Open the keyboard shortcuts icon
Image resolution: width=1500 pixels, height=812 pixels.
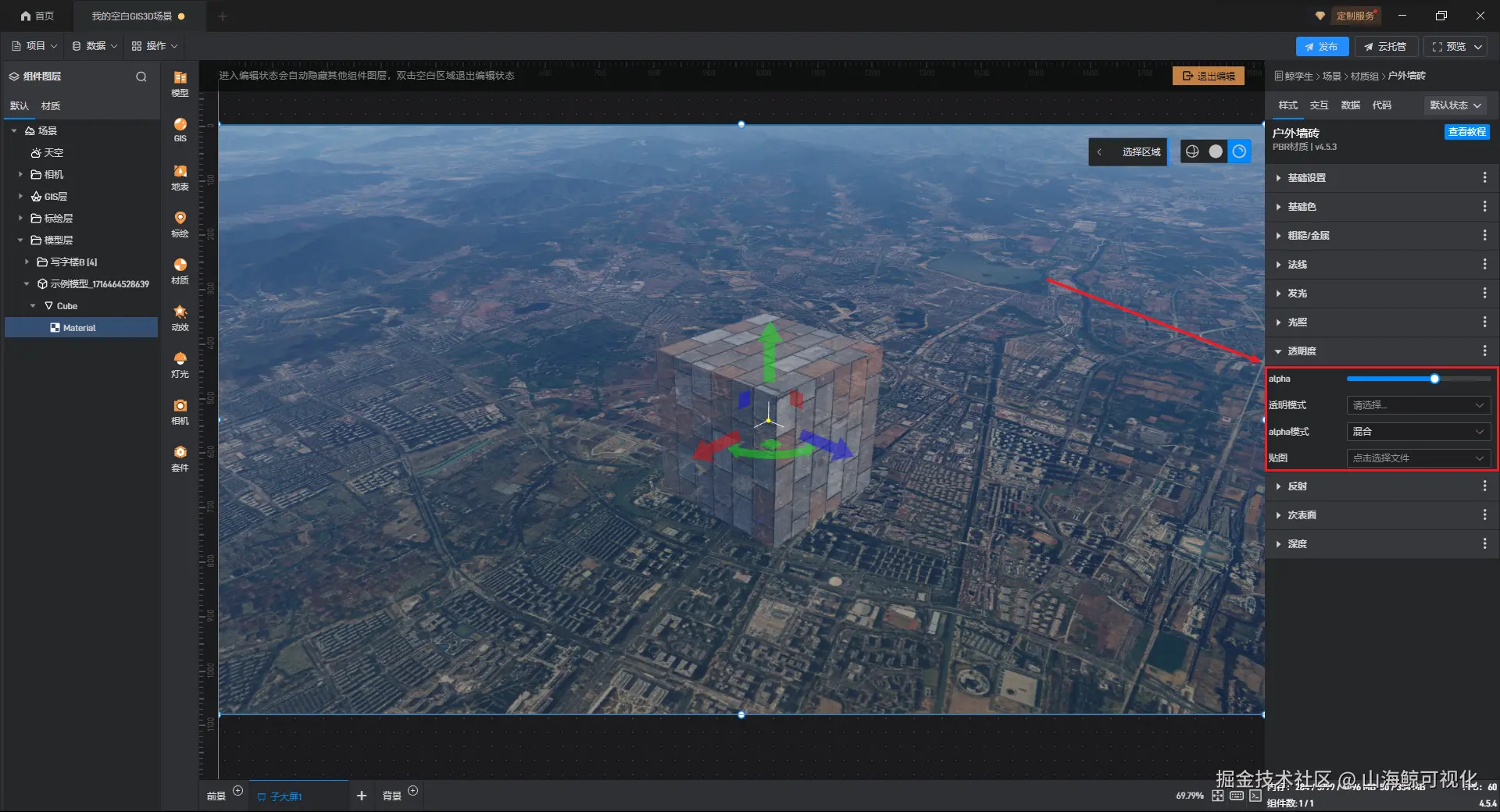[1237, 796]
